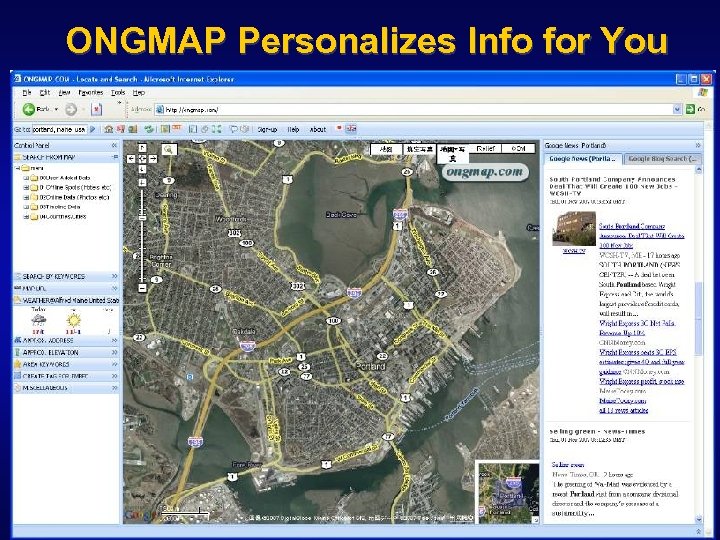The image size is (720, 540).
Task: Pan map south with down arrow
Action: coord(142,169)
